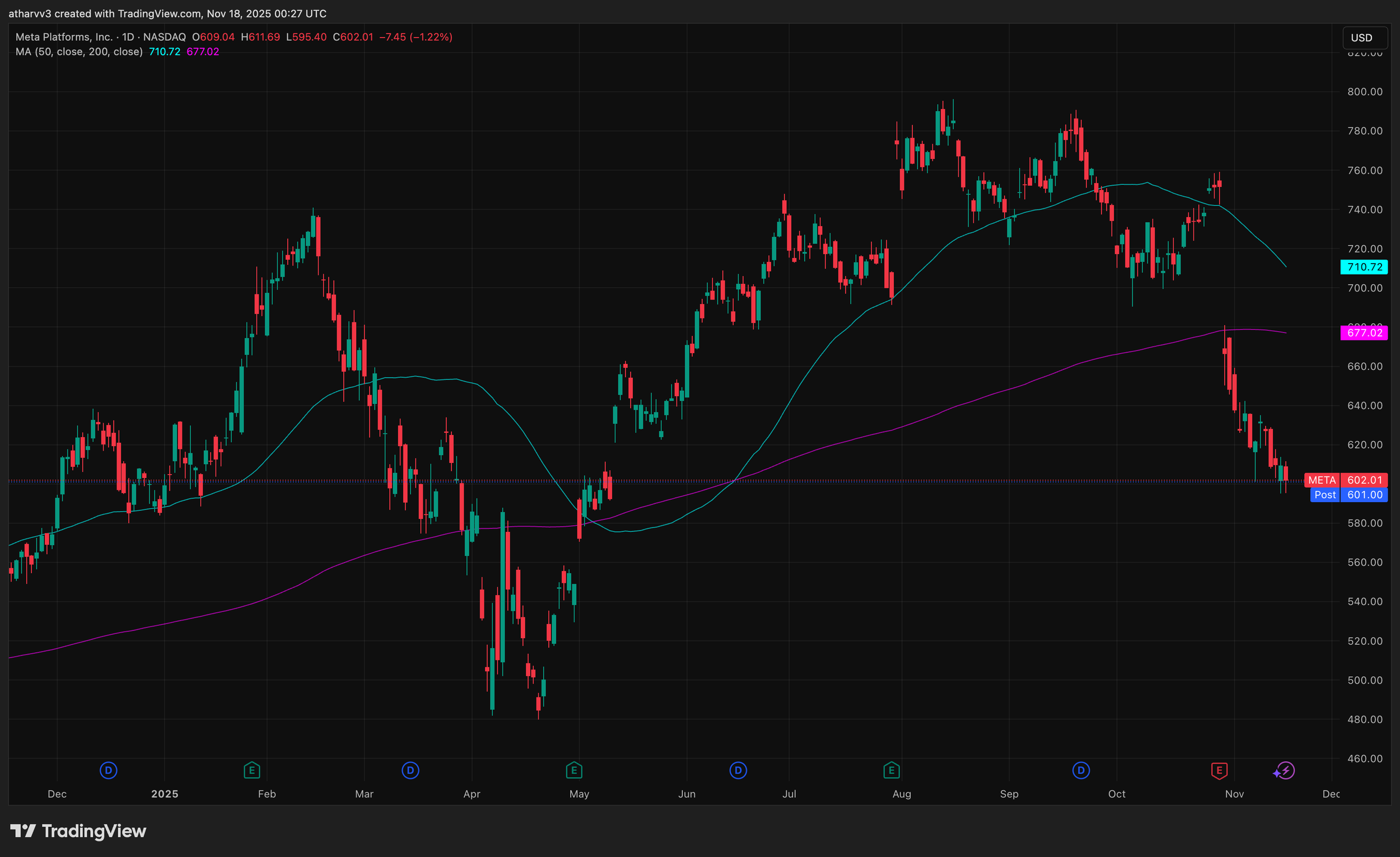
Task: Select the Oct label on the time axis
Action: [x=1117, y=794]
